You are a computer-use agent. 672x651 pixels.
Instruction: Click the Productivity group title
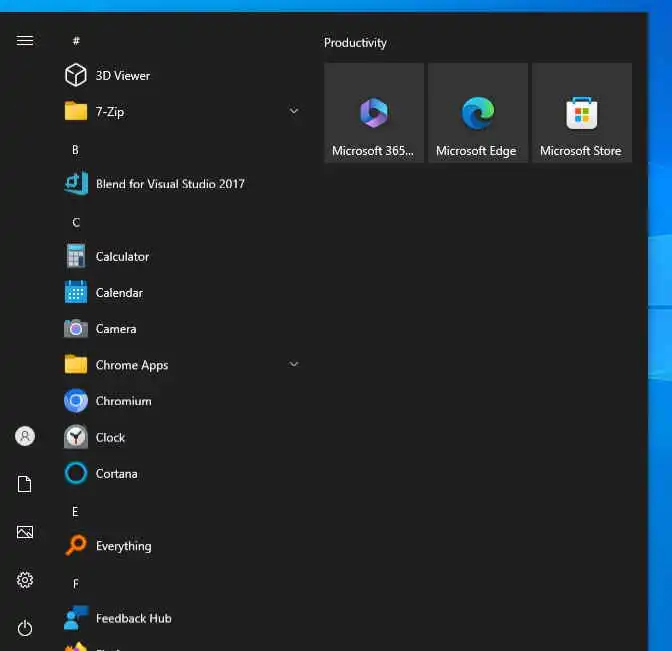[355, 43]
